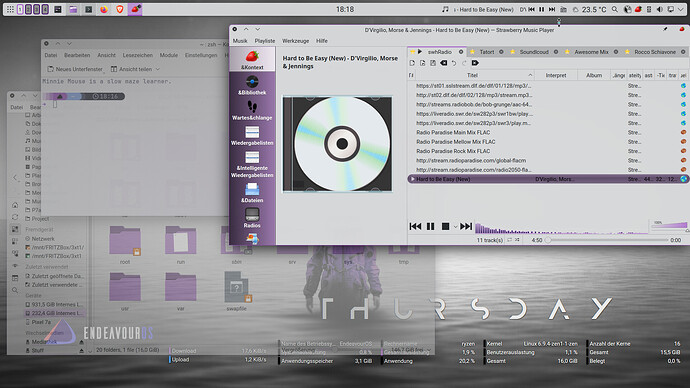Open the Radios sidebar section
Image resolution: width=690 pixels, height=388 pixels.
(252, 218)
